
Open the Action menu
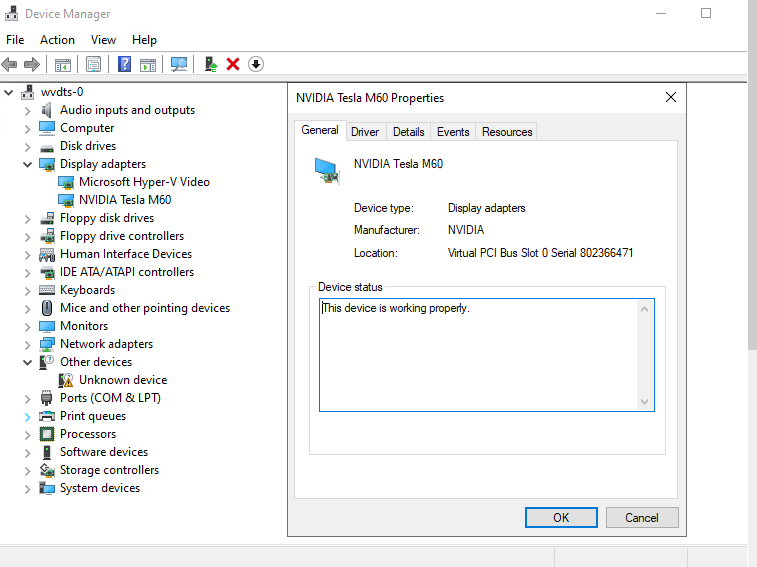(57, 40)
